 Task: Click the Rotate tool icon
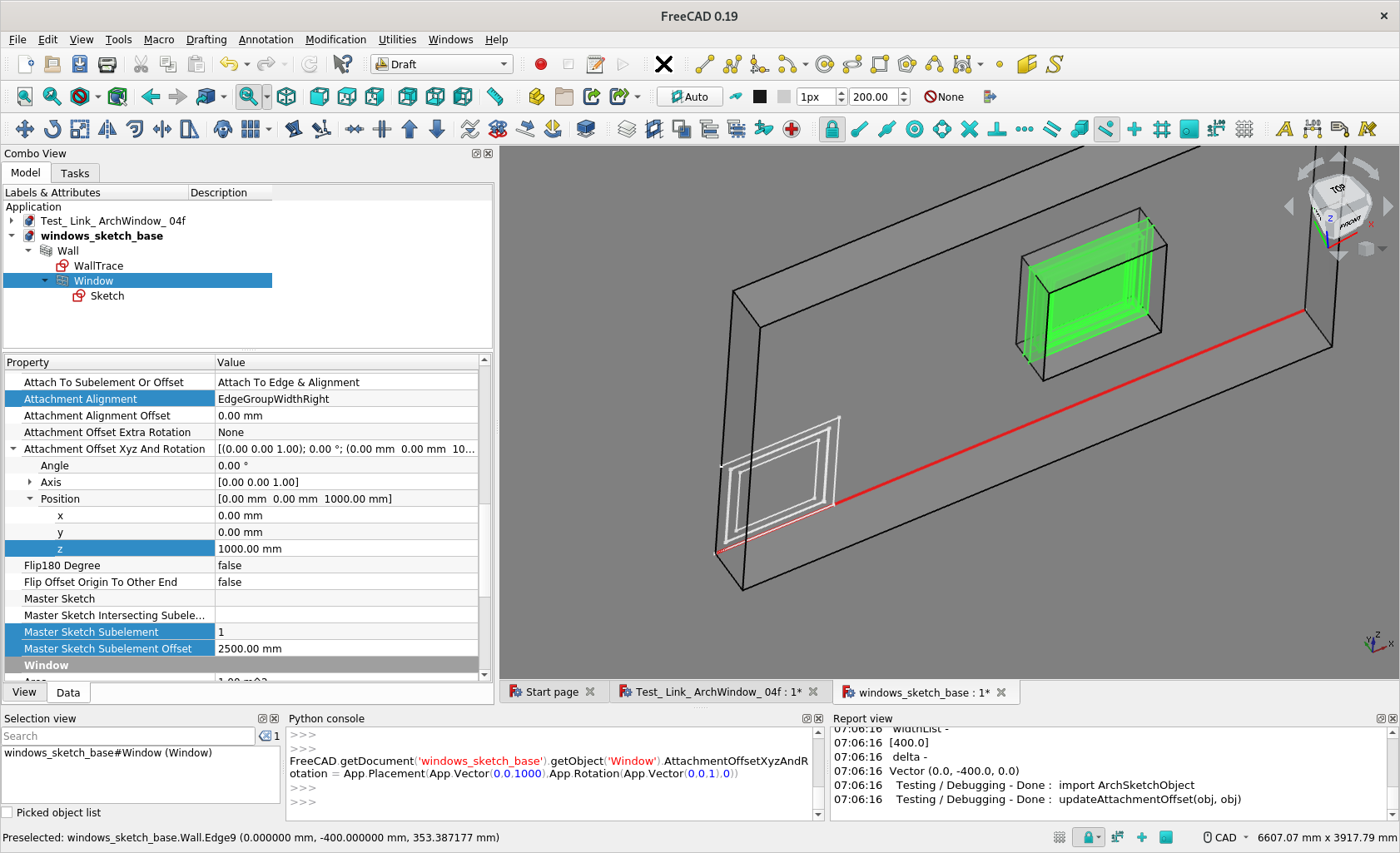52,129
